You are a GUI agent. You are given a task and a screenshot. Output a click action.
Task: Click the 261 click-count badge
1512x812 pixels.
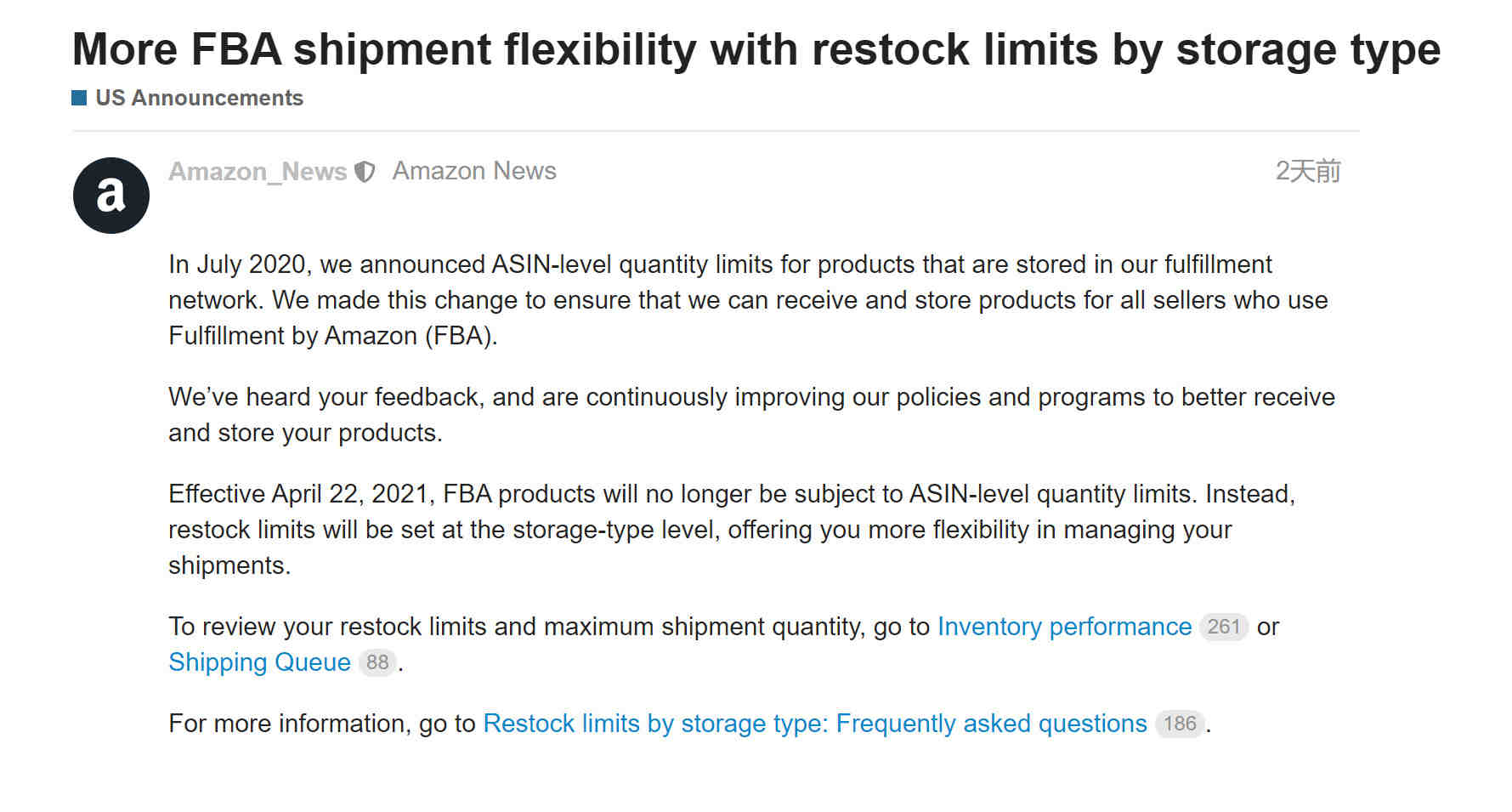pos(1224,627)
